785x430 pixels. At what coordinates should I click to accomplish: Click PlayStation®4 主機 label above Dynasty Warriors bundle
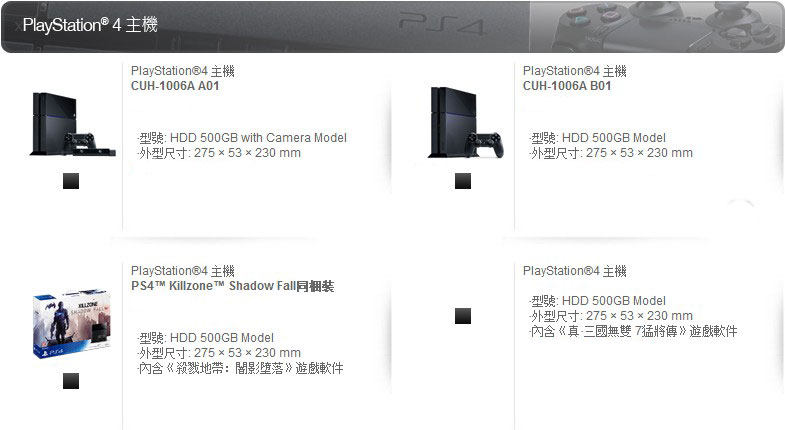pyautogui.click(x=575, y=271)
